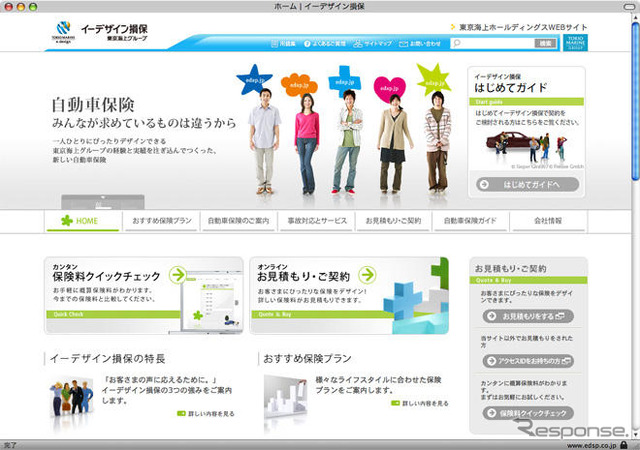Click the 完了 status text
The height and width of the screenshot is (450, 640).
tap(9, 445)
